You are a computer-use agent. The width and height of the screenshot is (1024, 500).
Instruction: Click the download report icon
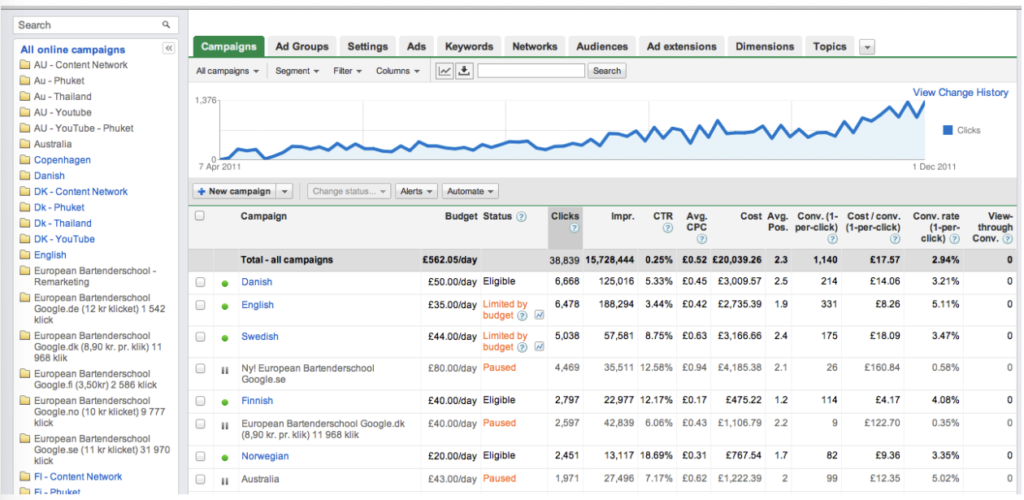pyautogui.click(x=464, y=71)
